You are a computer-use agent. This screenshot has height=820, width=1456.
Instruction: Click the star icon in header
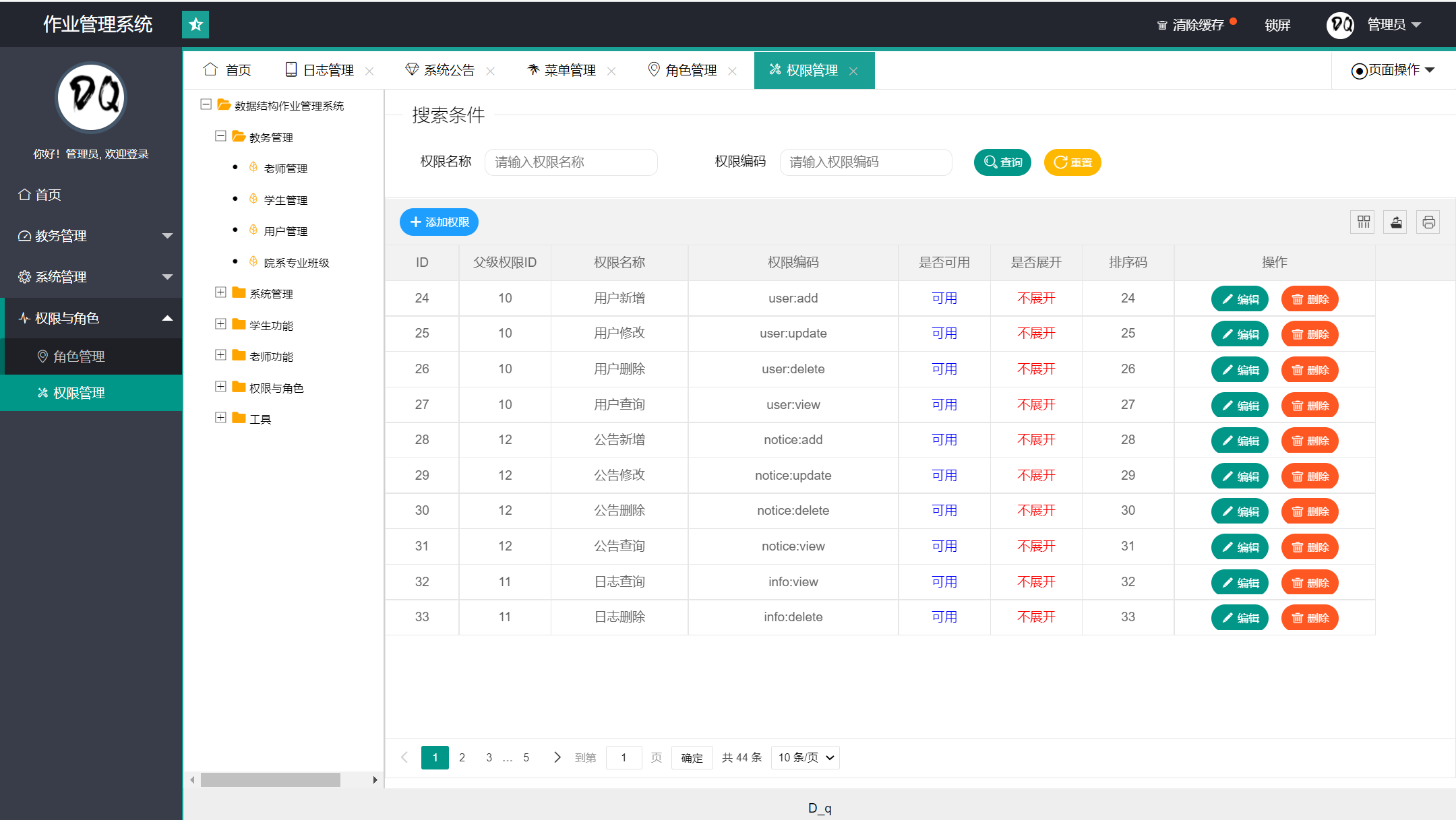click(x=195, y=25)
